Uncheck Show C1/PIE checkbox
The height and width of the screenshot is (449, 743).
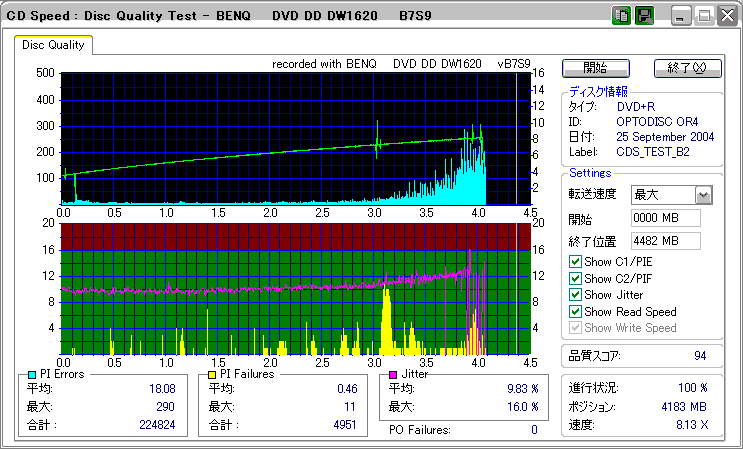point(575,262)
